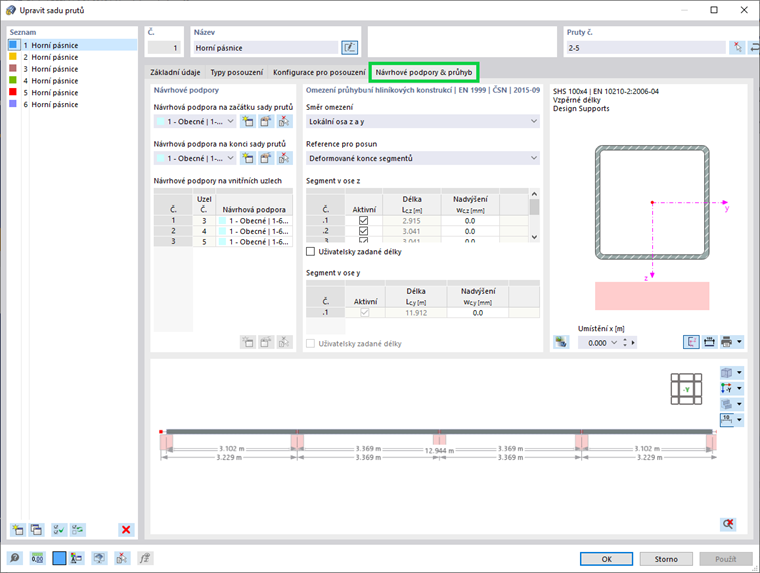Click Nadvýšení value 0.0 for axis y segment

[x=477, y=313]
